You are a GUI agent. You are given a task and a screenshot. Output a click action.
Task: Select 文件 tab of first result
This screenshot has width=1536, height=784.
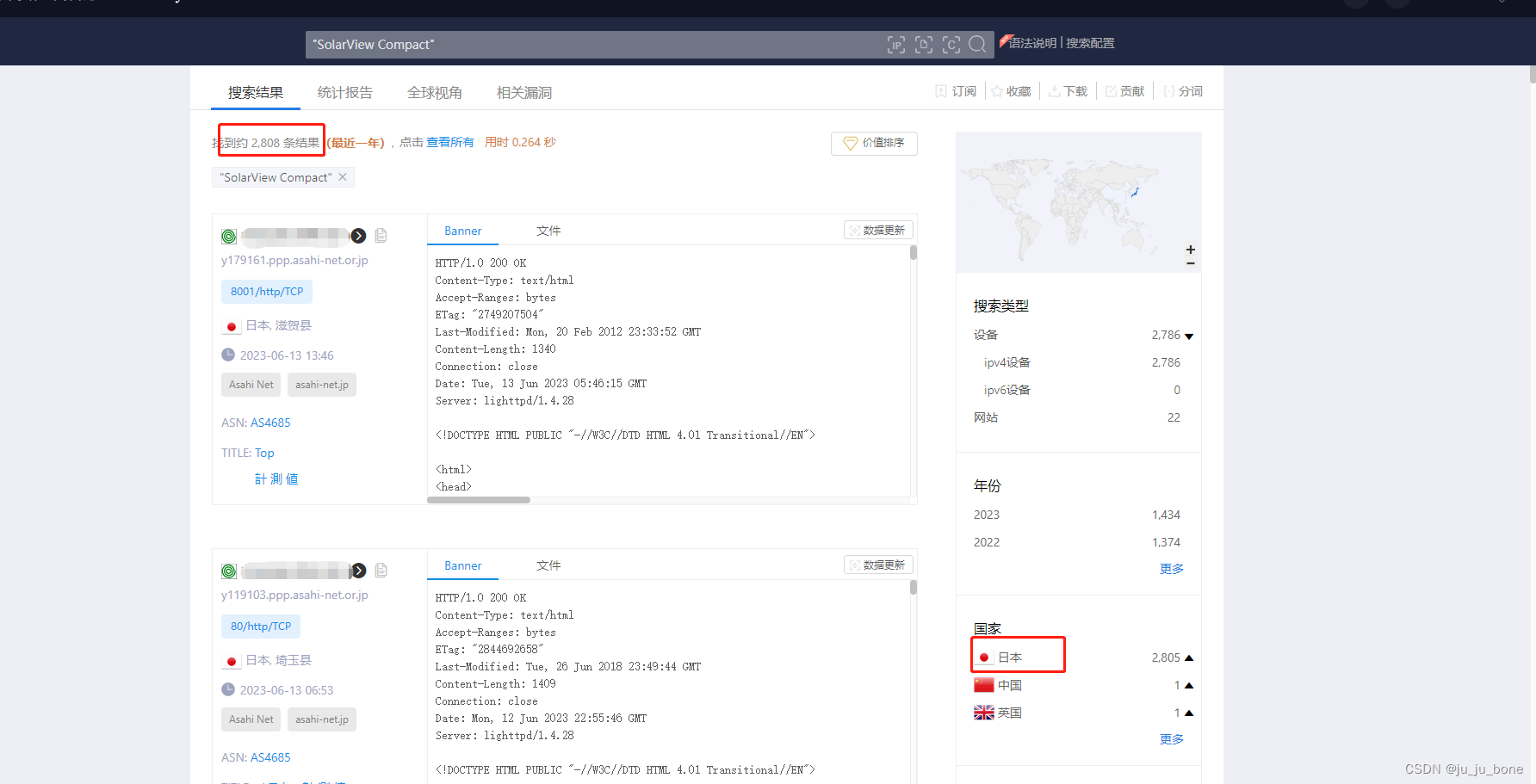[548, 231]
